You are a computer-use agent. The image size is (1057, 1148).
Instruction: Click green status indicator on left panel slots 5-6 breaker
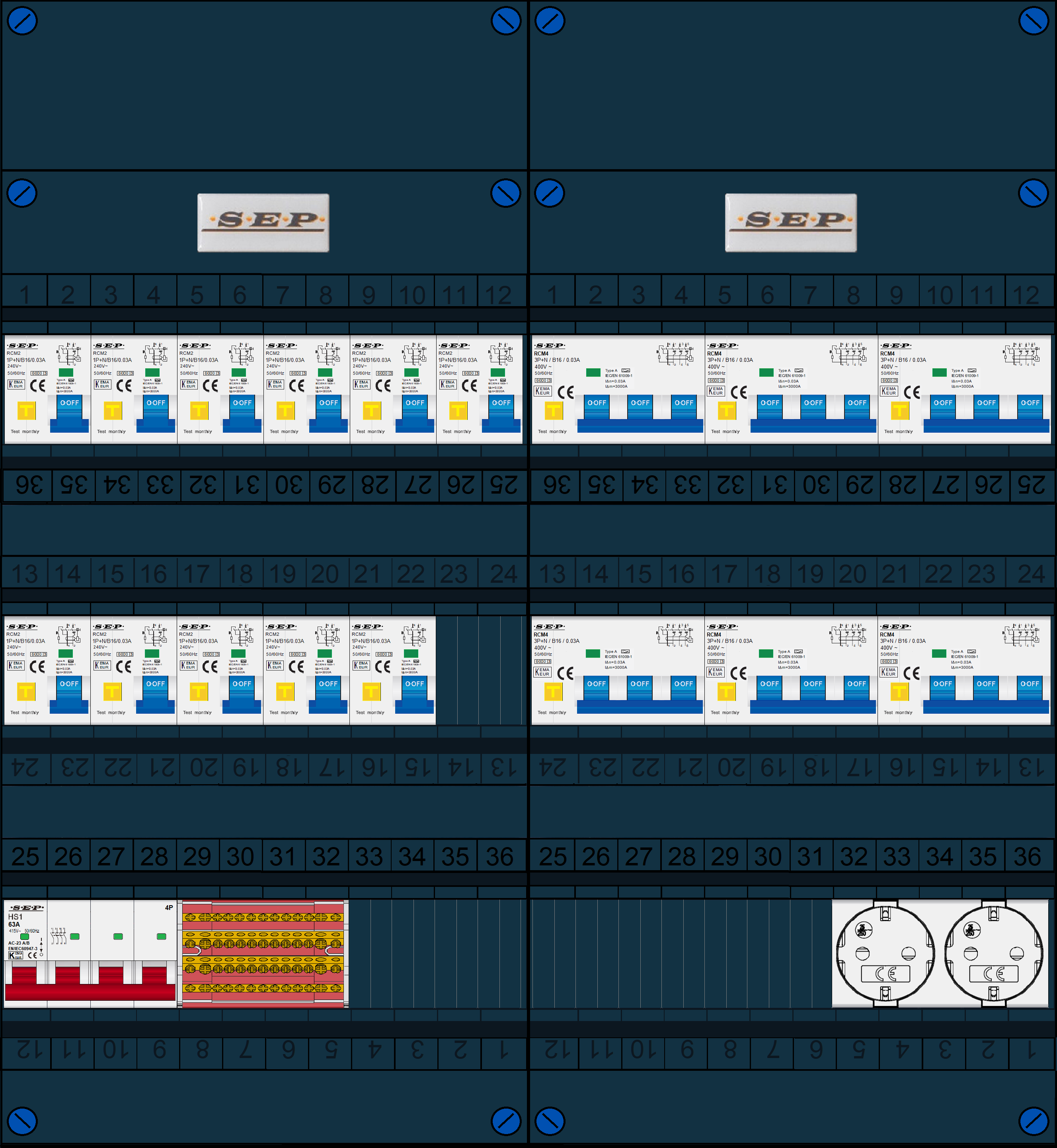tap(239, 372)
